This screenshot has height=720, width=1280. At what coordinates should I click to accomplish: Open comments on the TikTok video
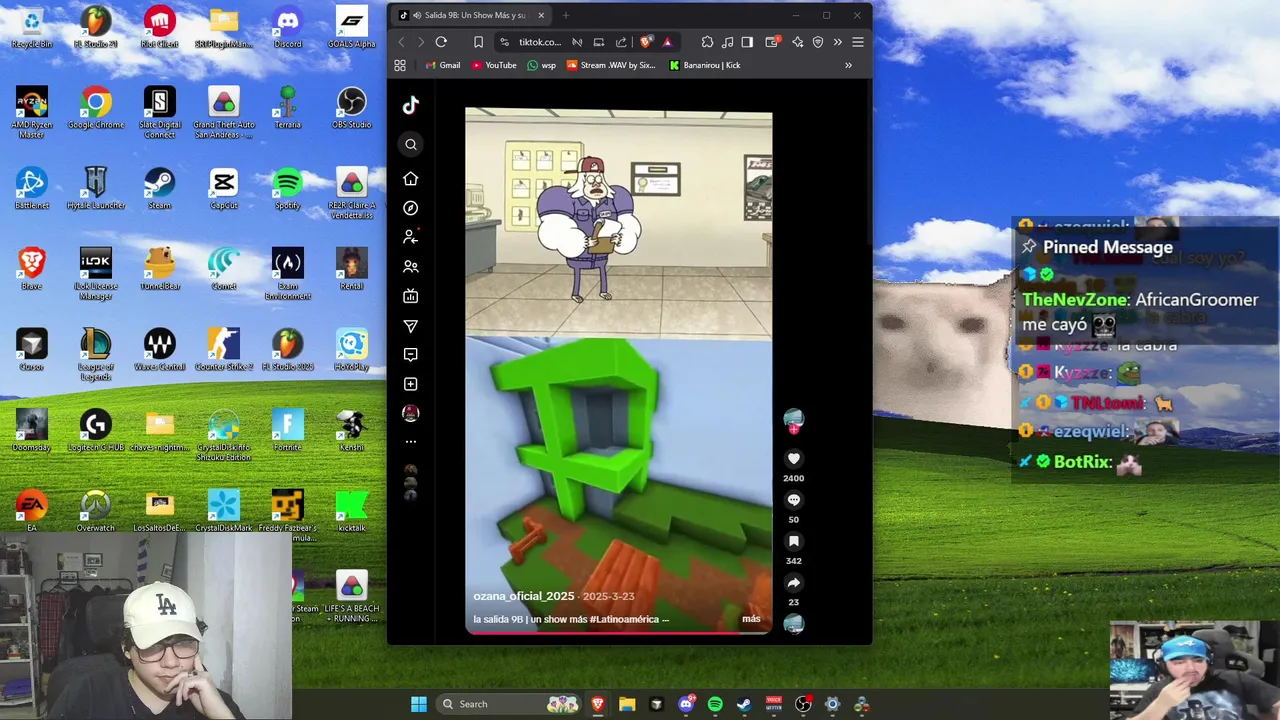(x=793, y=500)
